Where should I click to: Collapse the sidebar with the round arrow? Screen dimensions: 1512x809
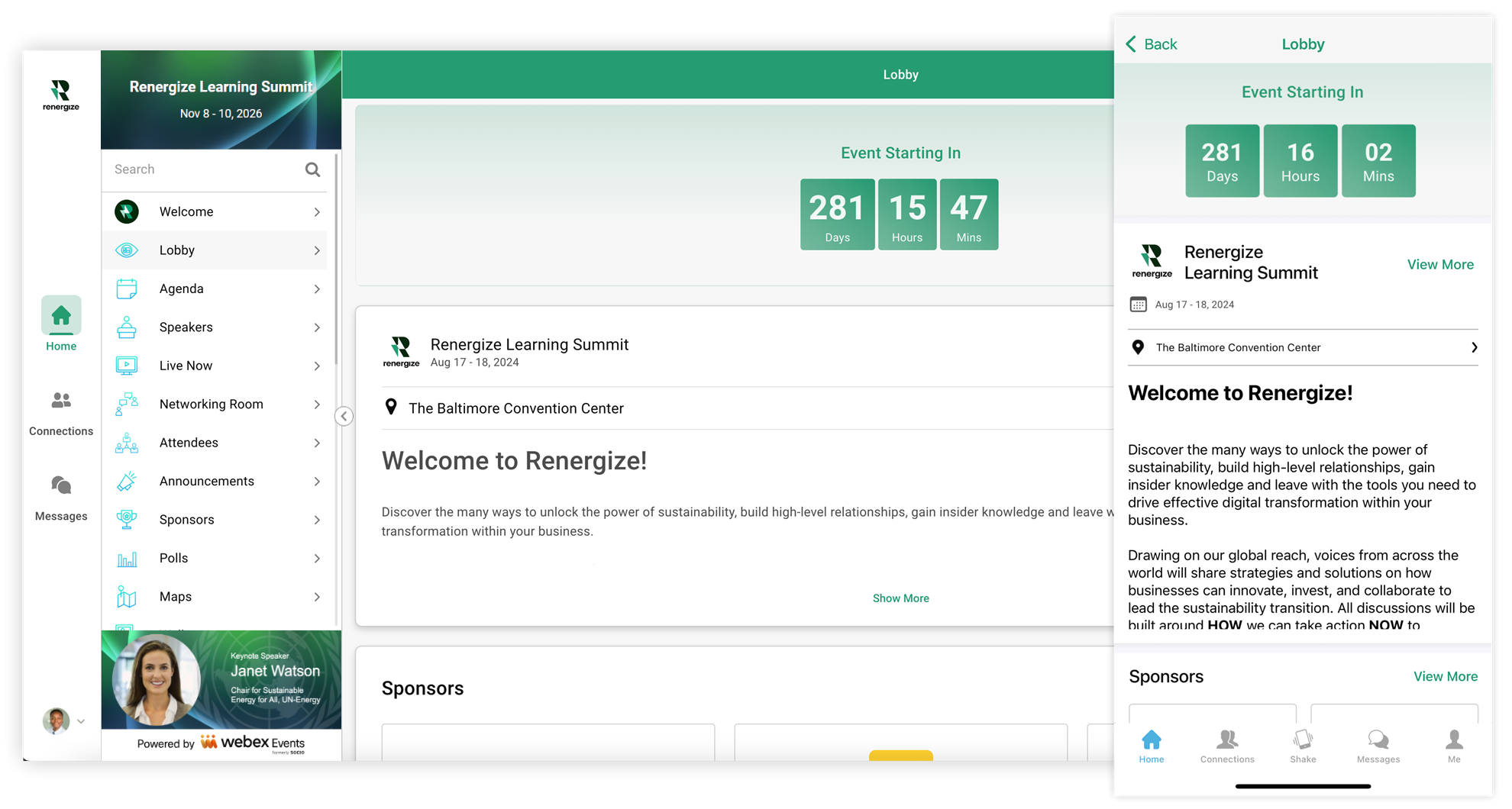[x=344, y=416]
